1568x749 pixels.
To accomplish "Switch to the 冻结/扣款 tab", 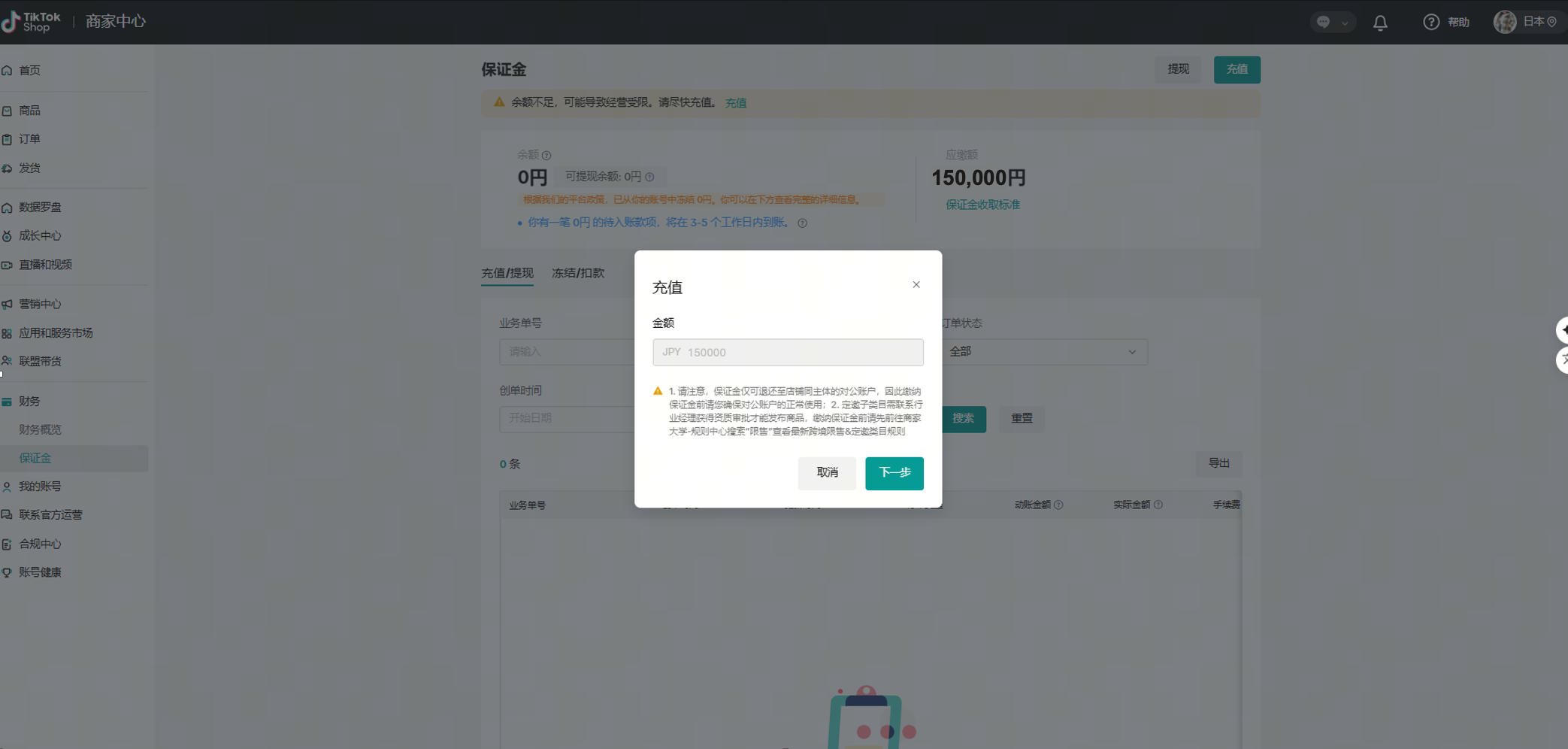I will pos(577,273).
